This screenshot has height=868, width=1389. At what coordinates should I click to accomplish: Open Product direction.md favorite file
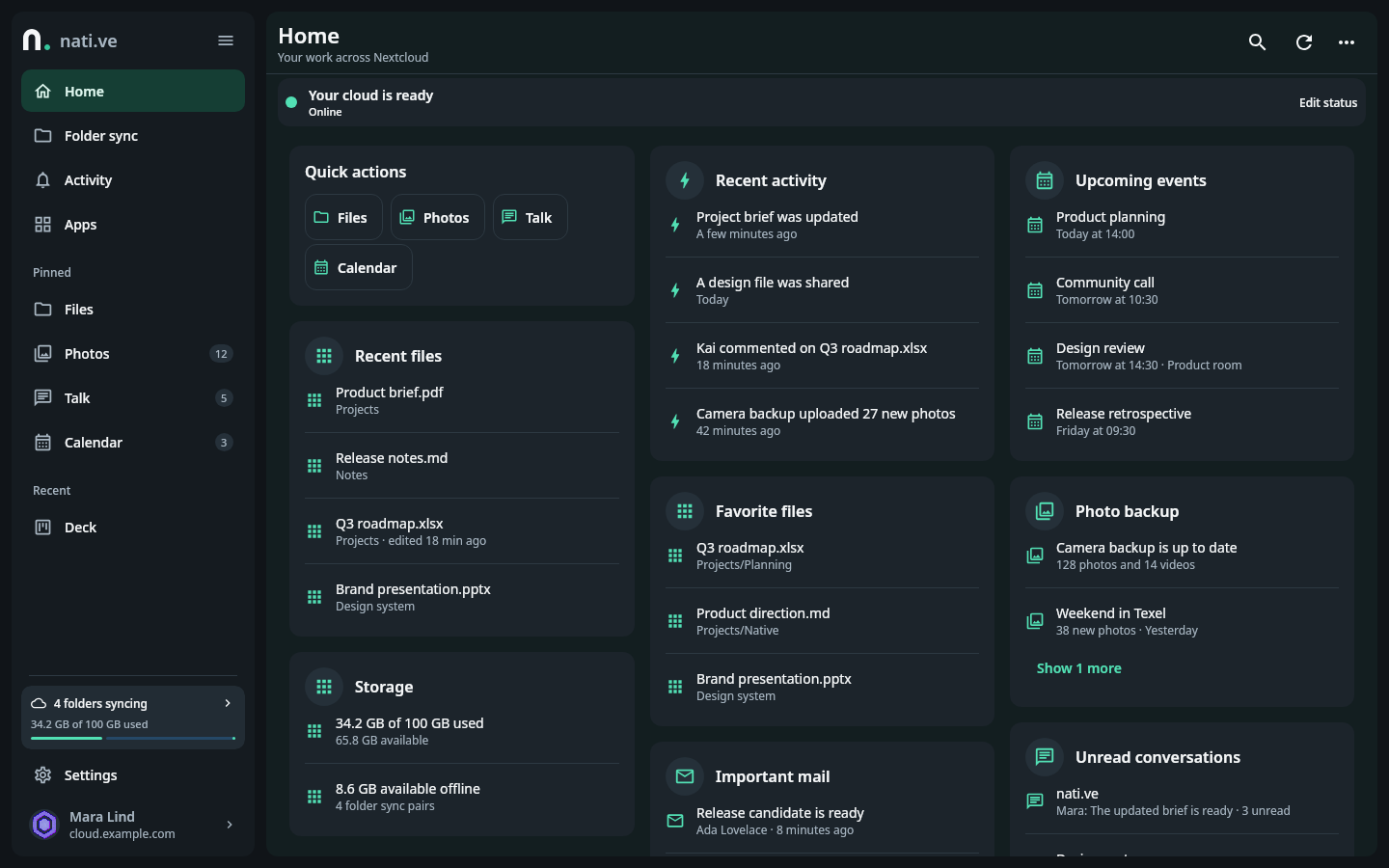[822, 621]
